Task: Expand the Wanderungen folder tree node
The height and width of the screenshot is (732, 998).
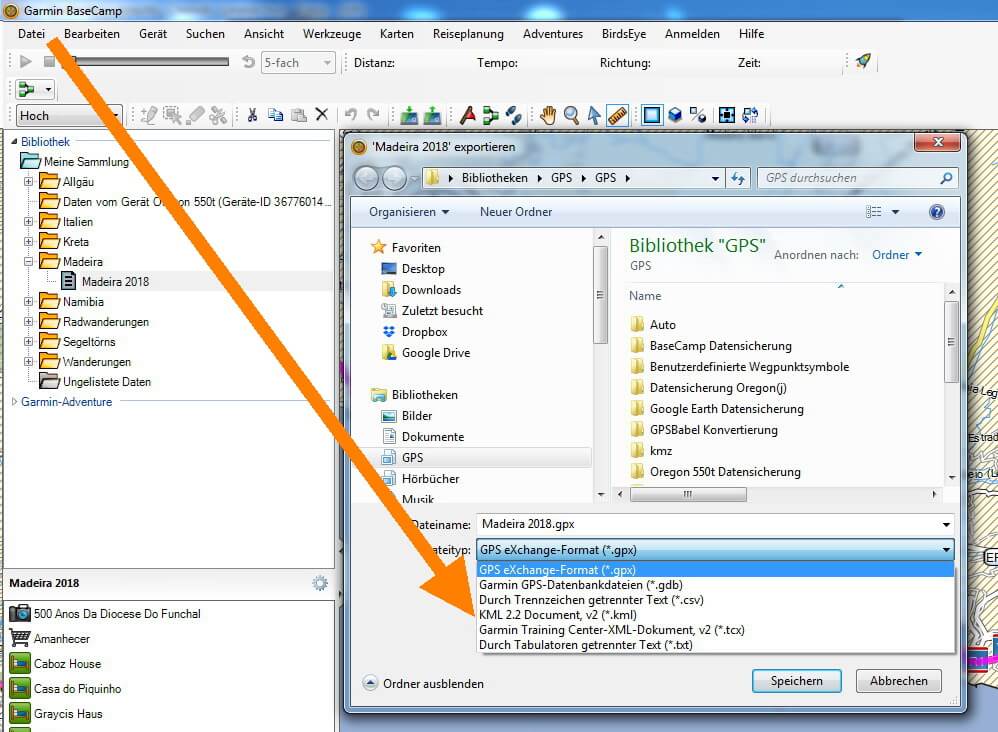Action: pyautogui.click(x=29, y=362)
